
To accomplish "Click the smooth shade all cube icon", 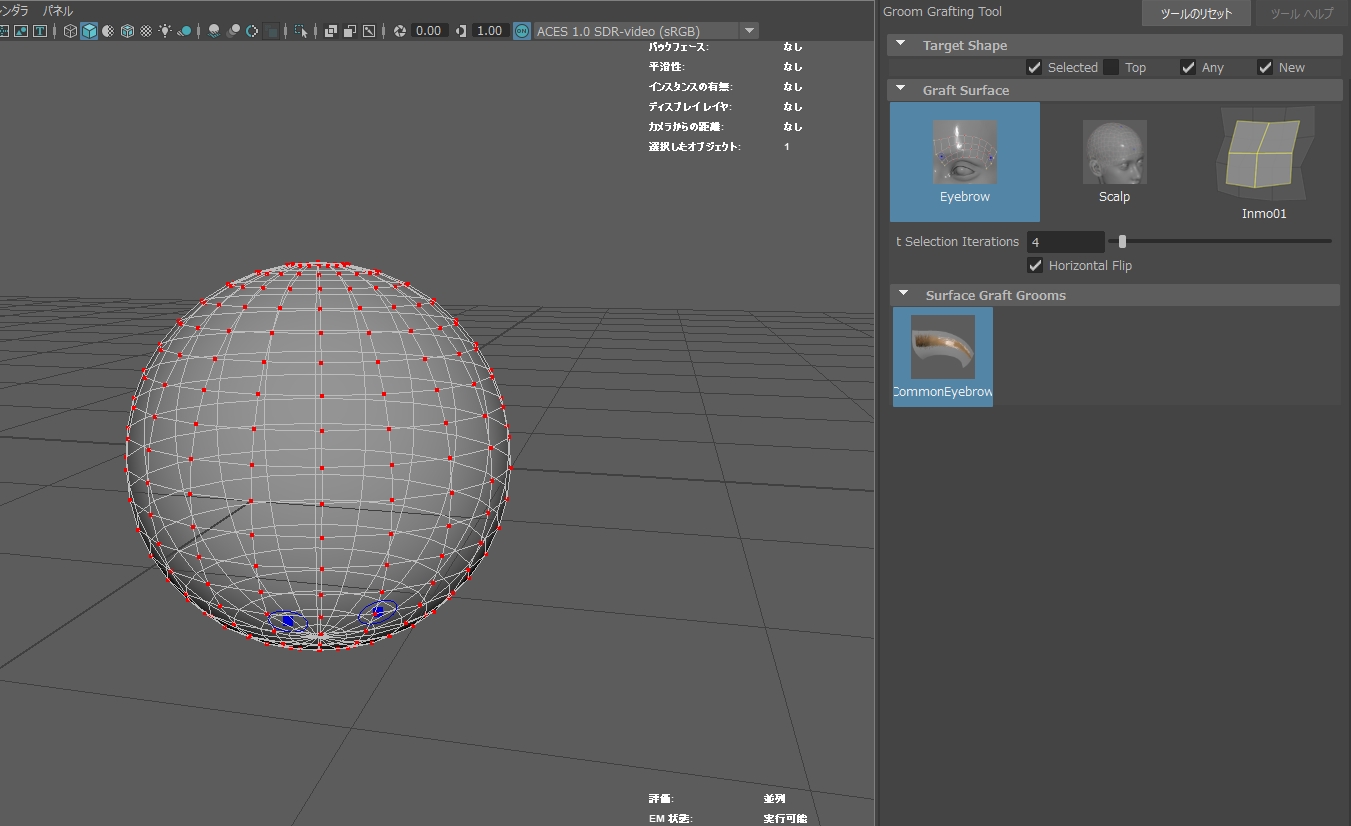I will [x=89, y=31].
